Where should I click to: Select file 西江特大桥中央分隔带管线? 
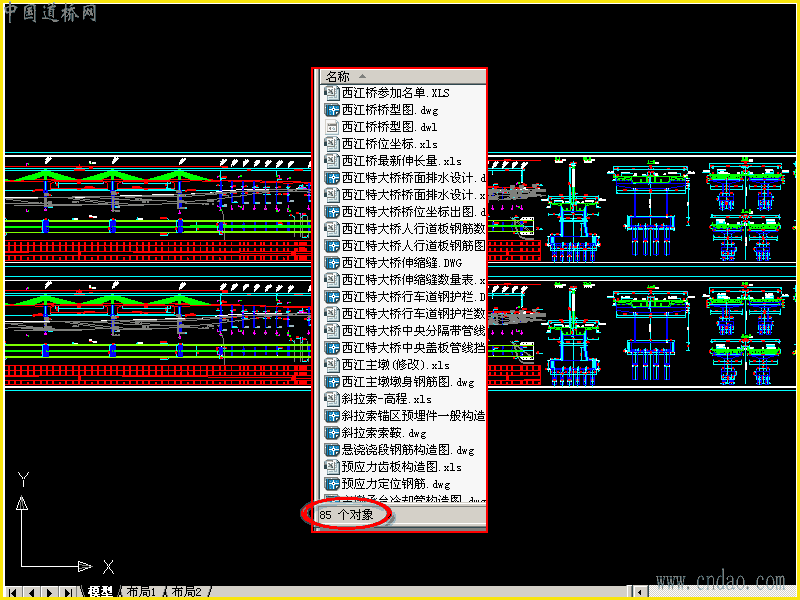pyautogui.click(x=413, y=331)
